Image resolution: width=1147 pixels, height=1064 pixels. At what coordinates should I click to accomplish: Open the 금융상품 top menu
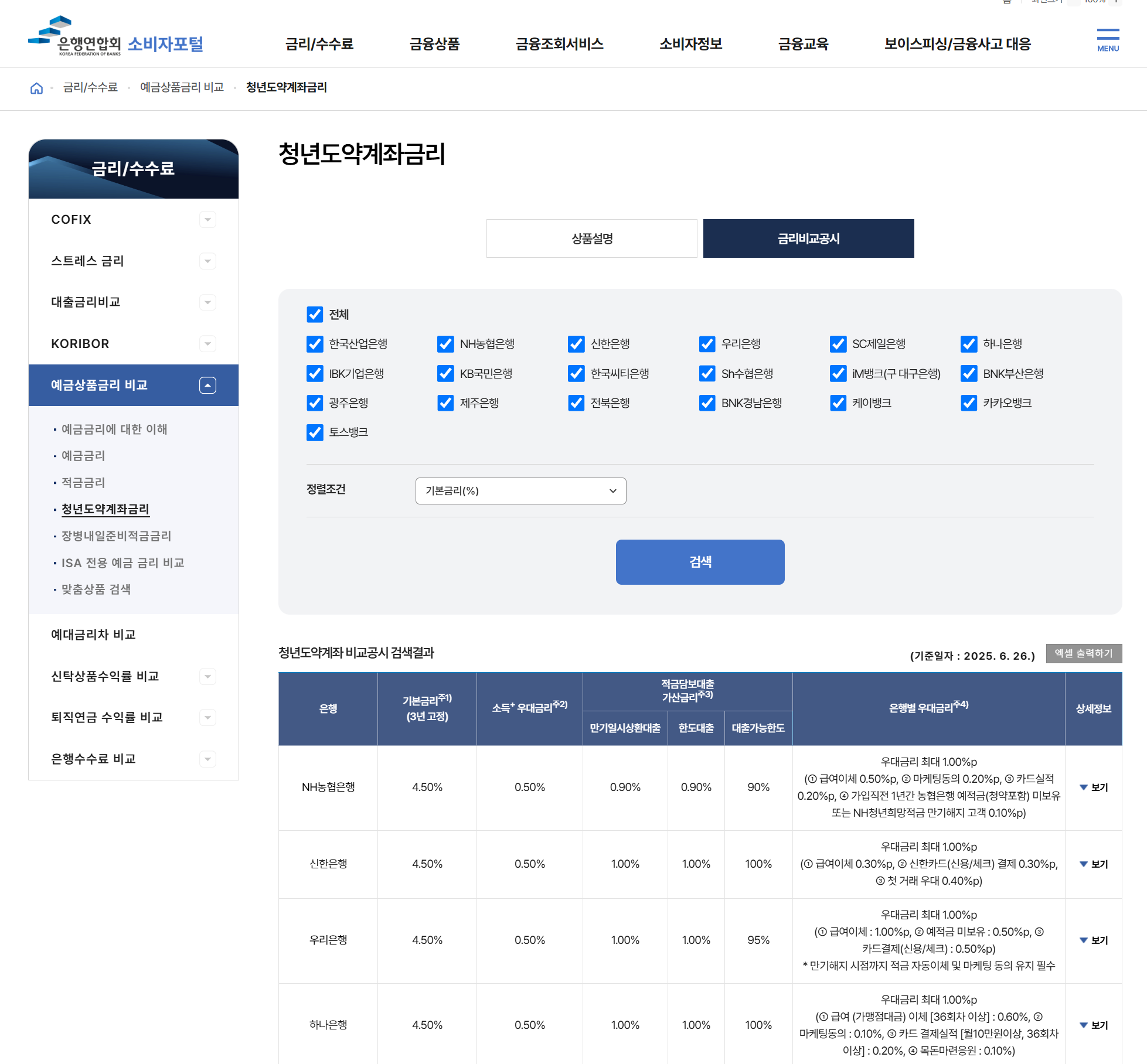(434, 44)
